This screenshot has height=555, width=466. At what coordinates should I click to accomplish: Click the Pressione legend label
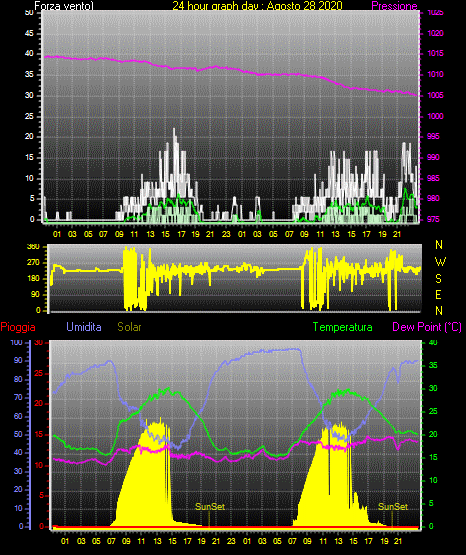tap(394, 6)
